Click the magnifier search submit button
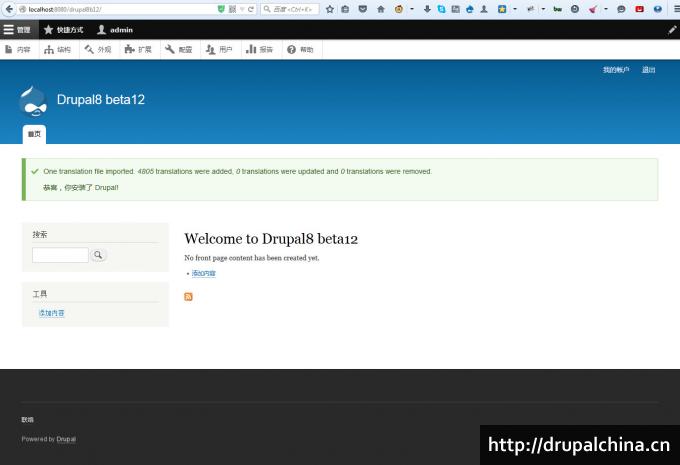The height and width of the screenshot is (465, 680). coord(98,255)
